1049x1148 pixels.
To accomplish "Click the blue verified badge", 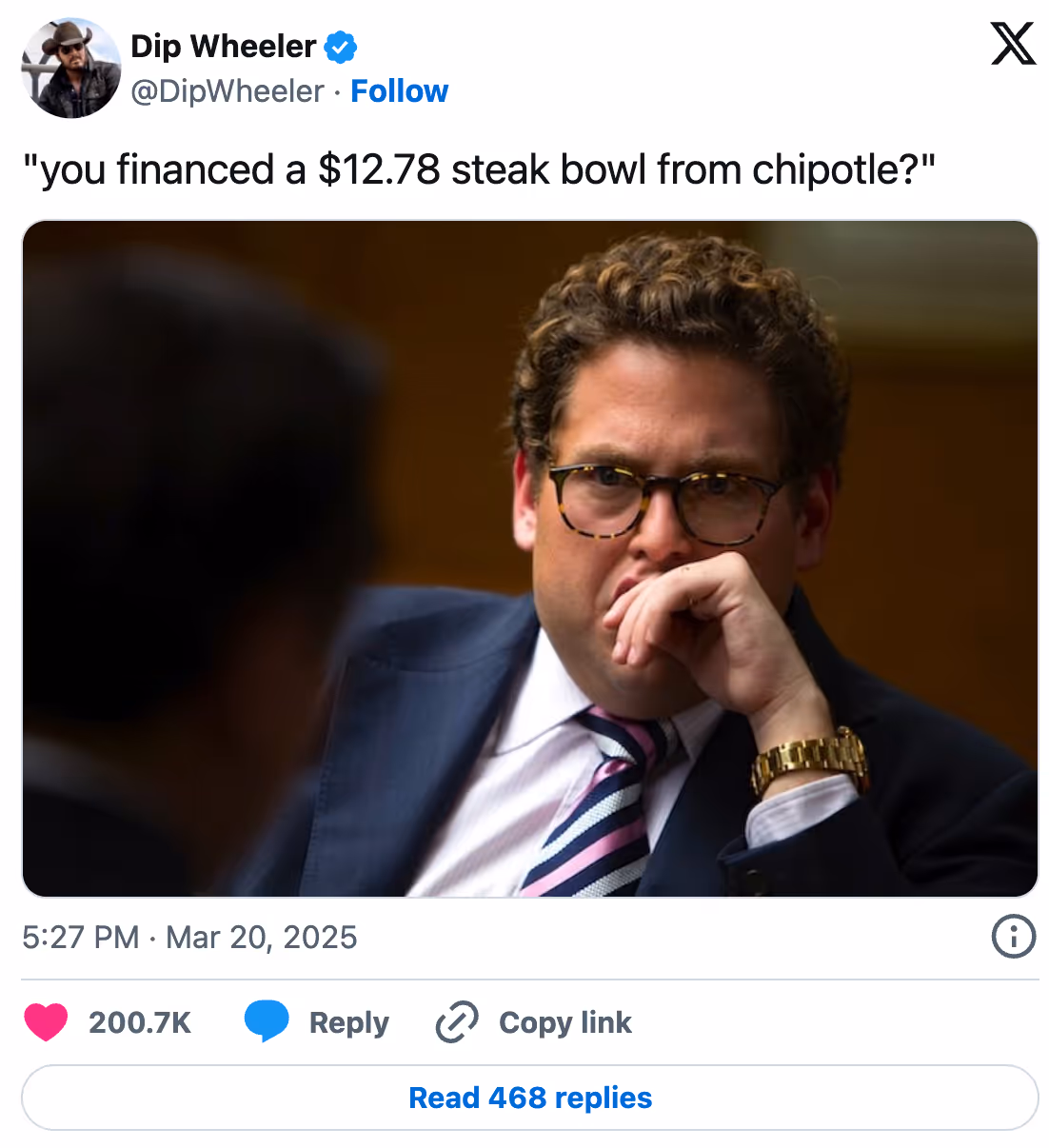I will [x=341, y=47].
